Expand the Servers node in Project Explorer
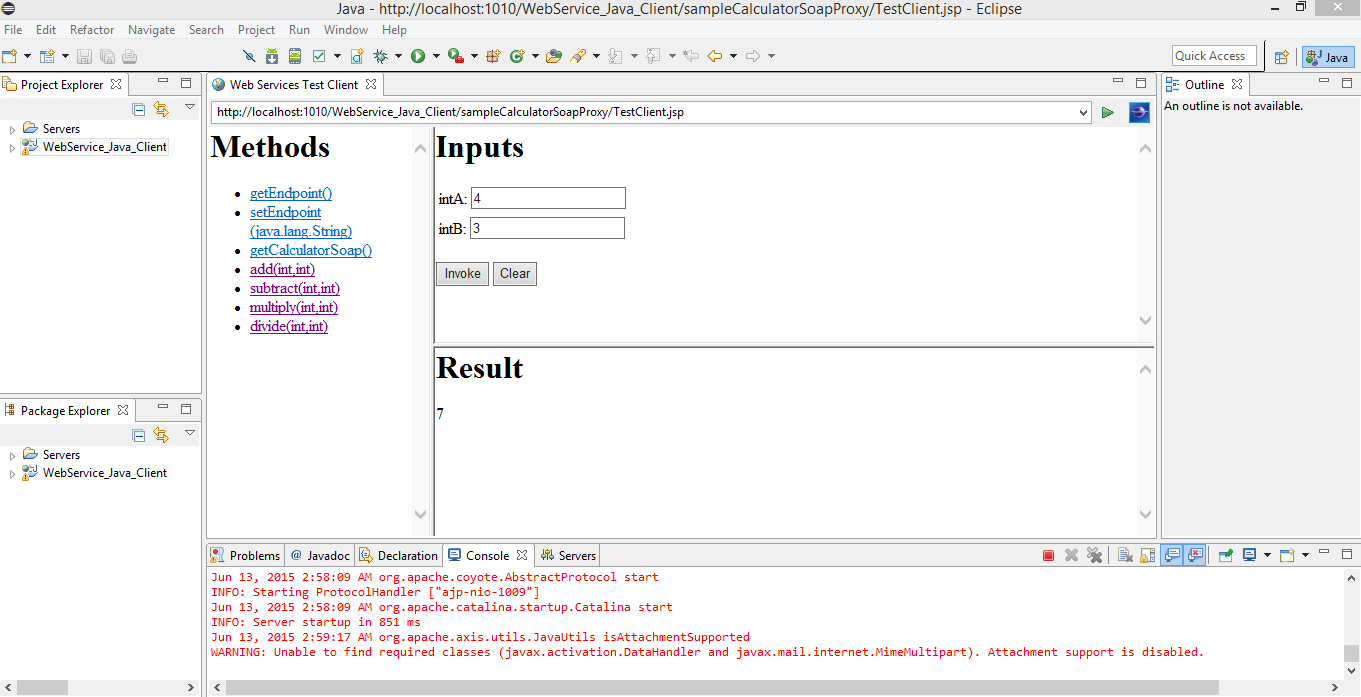The image size is (1361, 697). click(x=12, y=129)
